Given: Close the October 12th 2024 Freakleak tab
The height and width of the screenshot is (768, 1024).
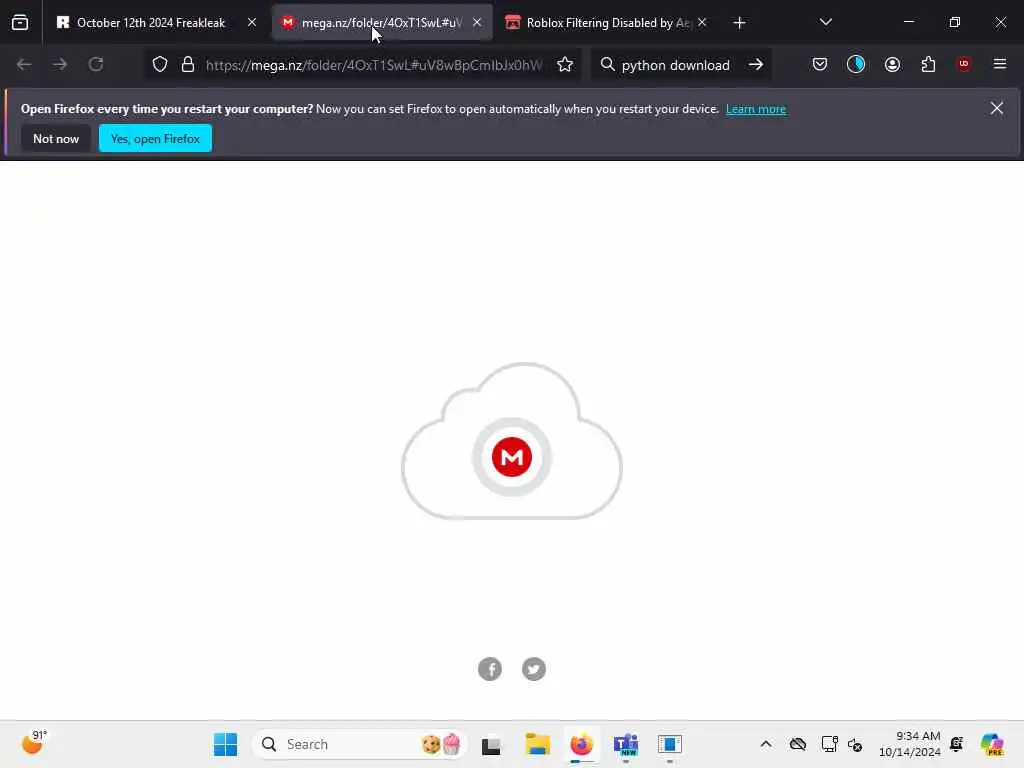Looking at the screenshot, I should [x=252, y=23].
